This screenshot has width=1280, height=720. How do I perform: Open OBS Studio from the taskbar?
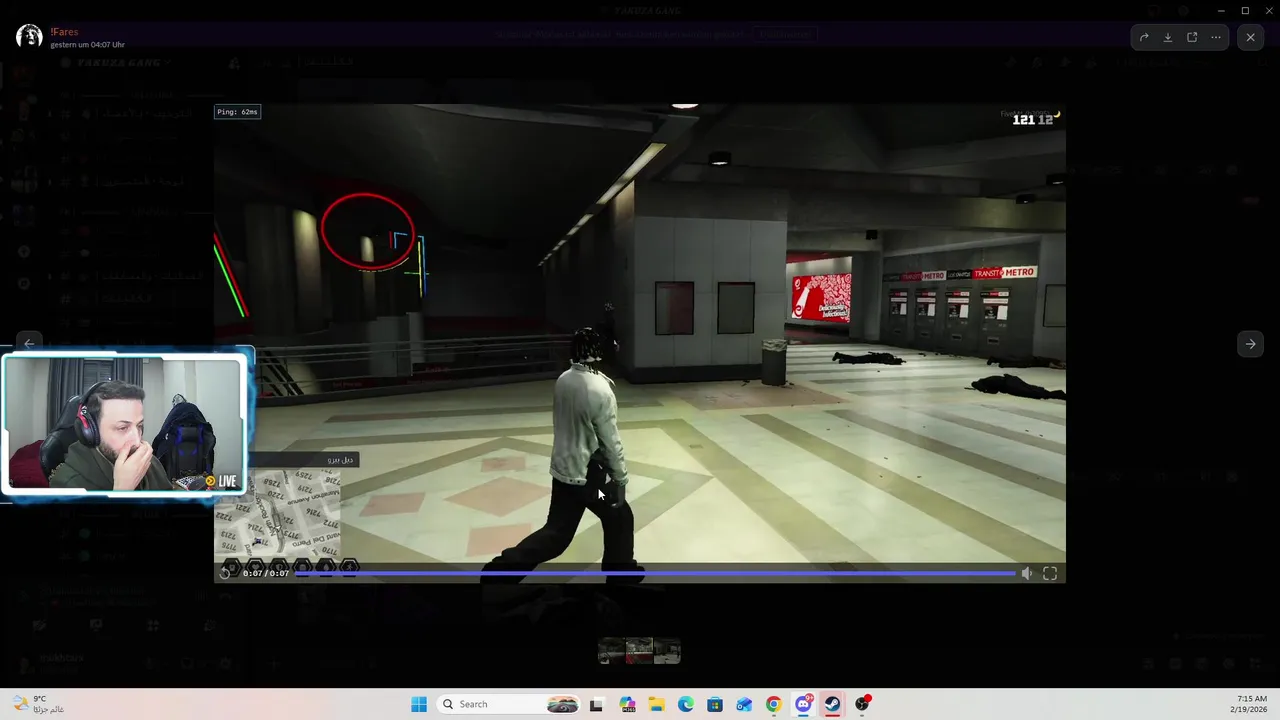click(x=862, y=704)
